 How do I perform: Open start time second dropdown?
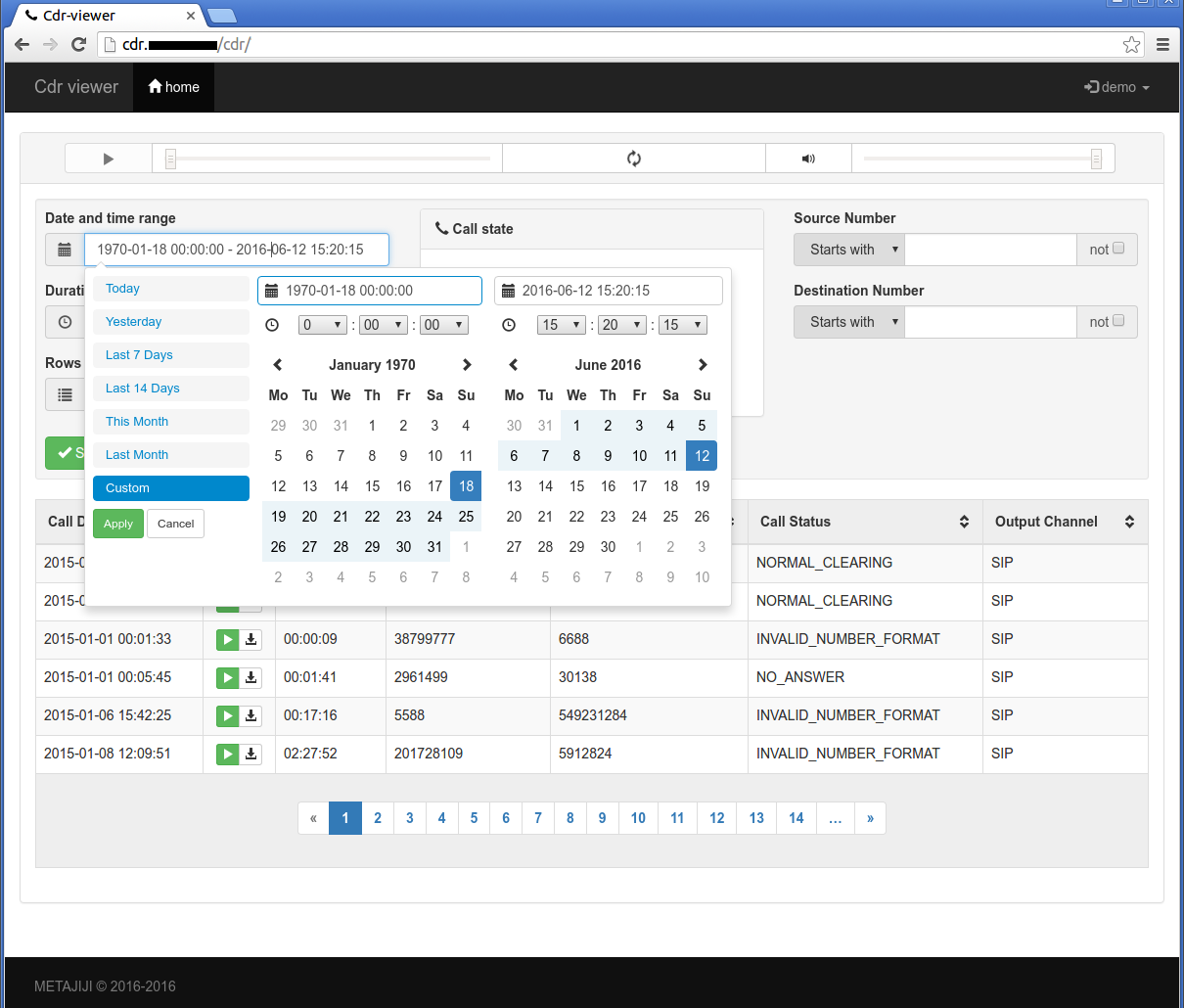tap(443, 325)
